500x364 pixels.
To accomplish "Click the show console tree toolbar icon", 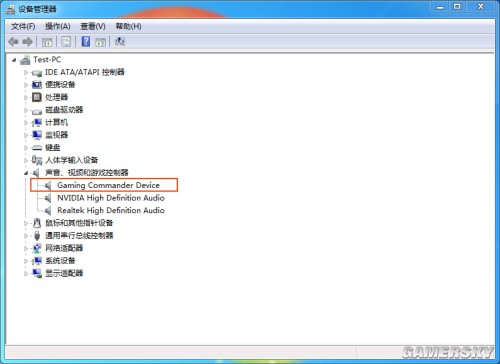I will pos(47,42).
